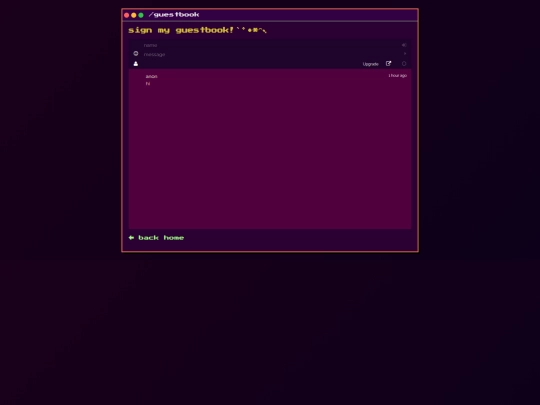
Task: Click the back home link
Action: tap(156, 238)
